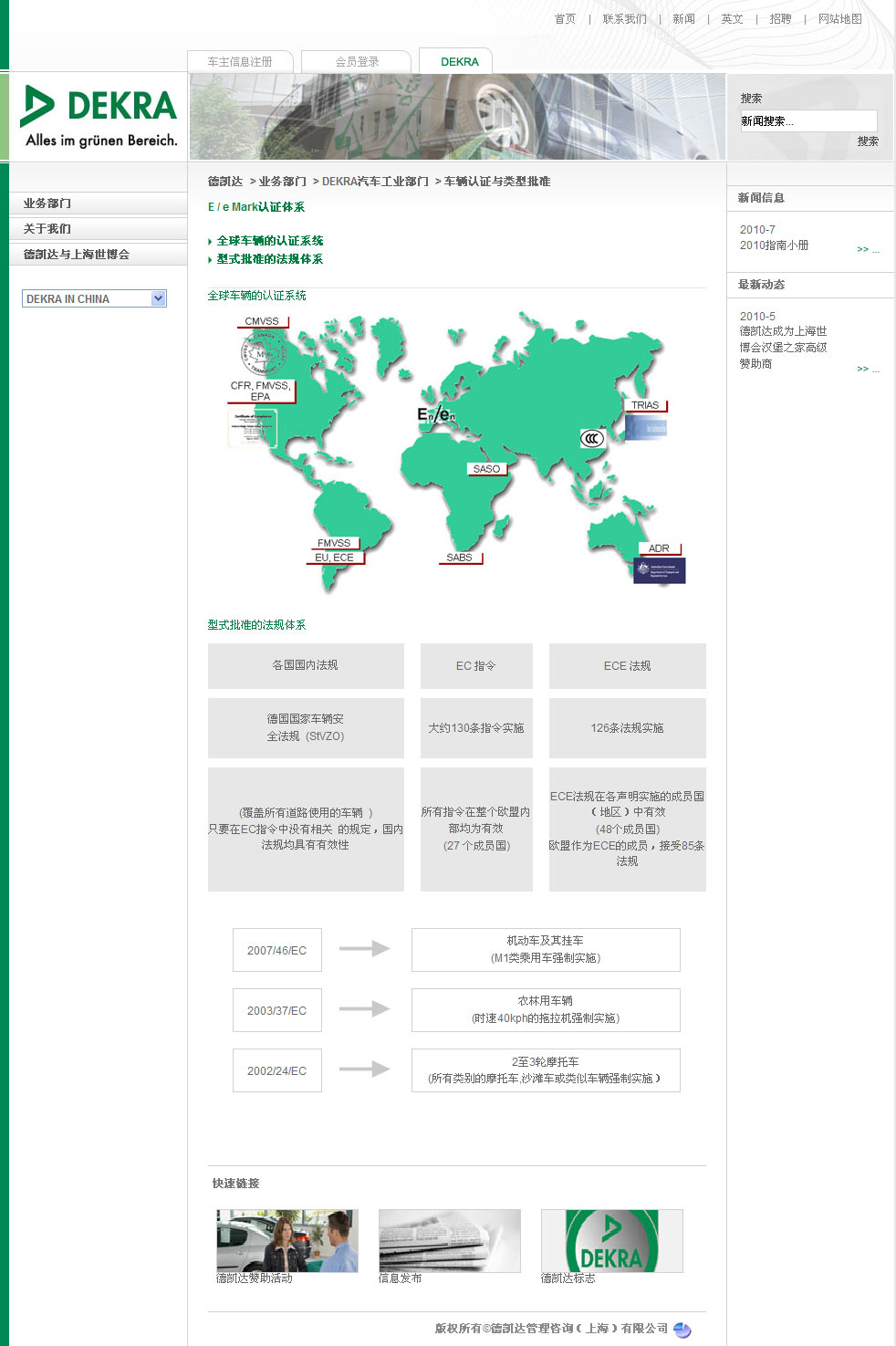Click the CFR, FMVSS, EPA label
This screenshot has width=896, height=1346.
pyautogui.click(x=260, y=391)
